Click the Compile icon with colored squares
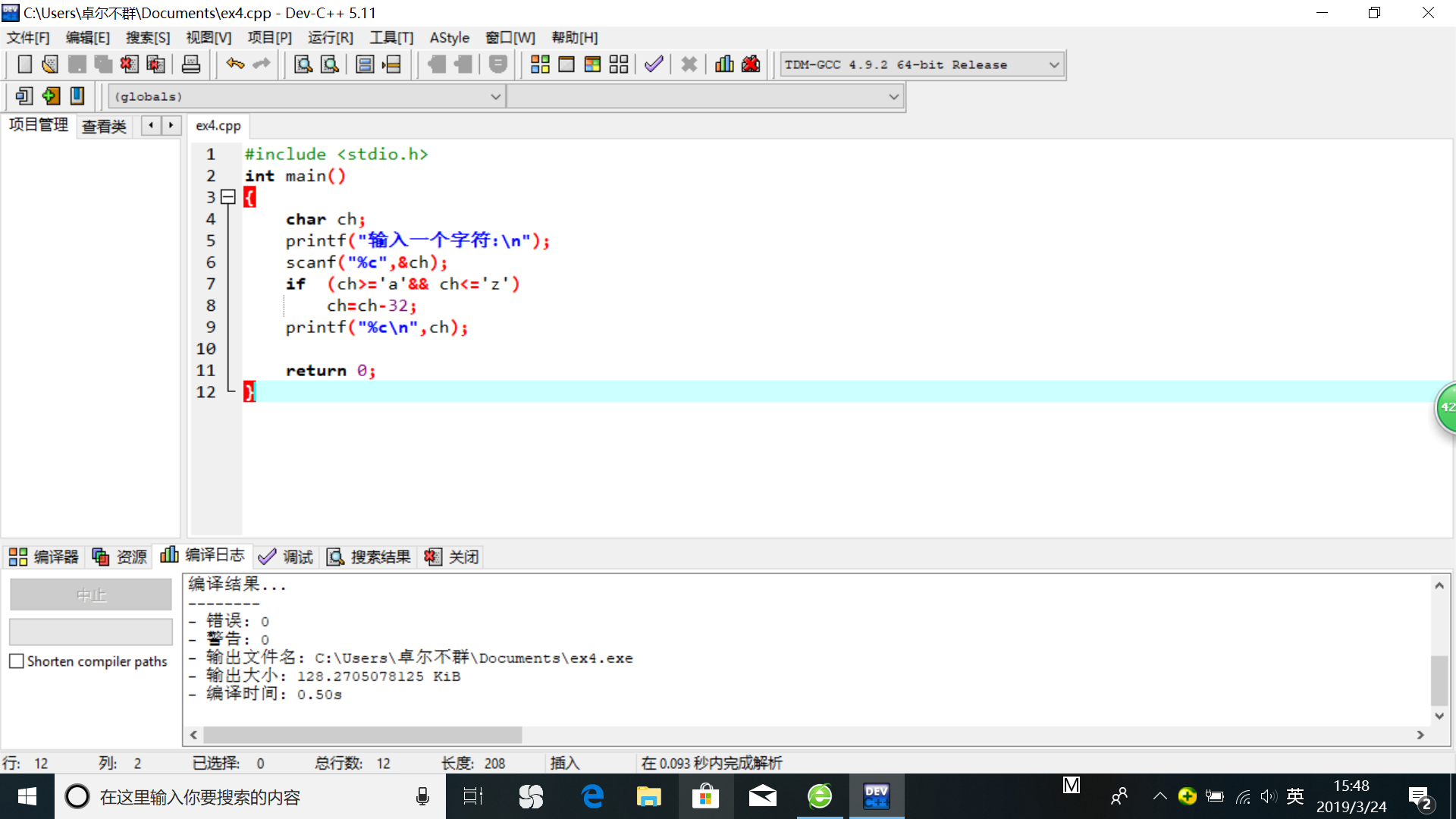 click(x=540, y=64)
